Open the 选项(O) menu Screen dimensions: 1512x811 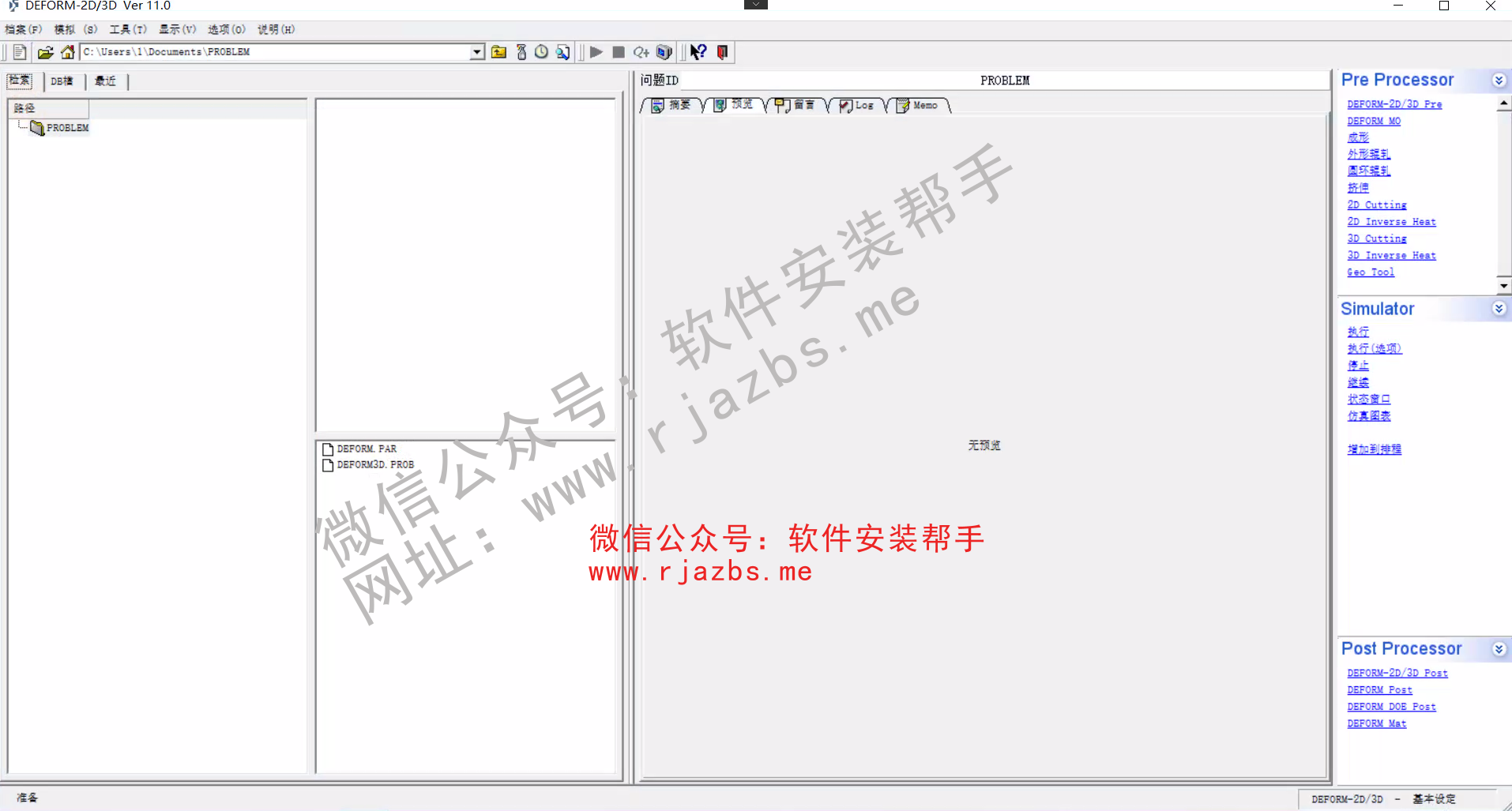[x=227, y=29]
